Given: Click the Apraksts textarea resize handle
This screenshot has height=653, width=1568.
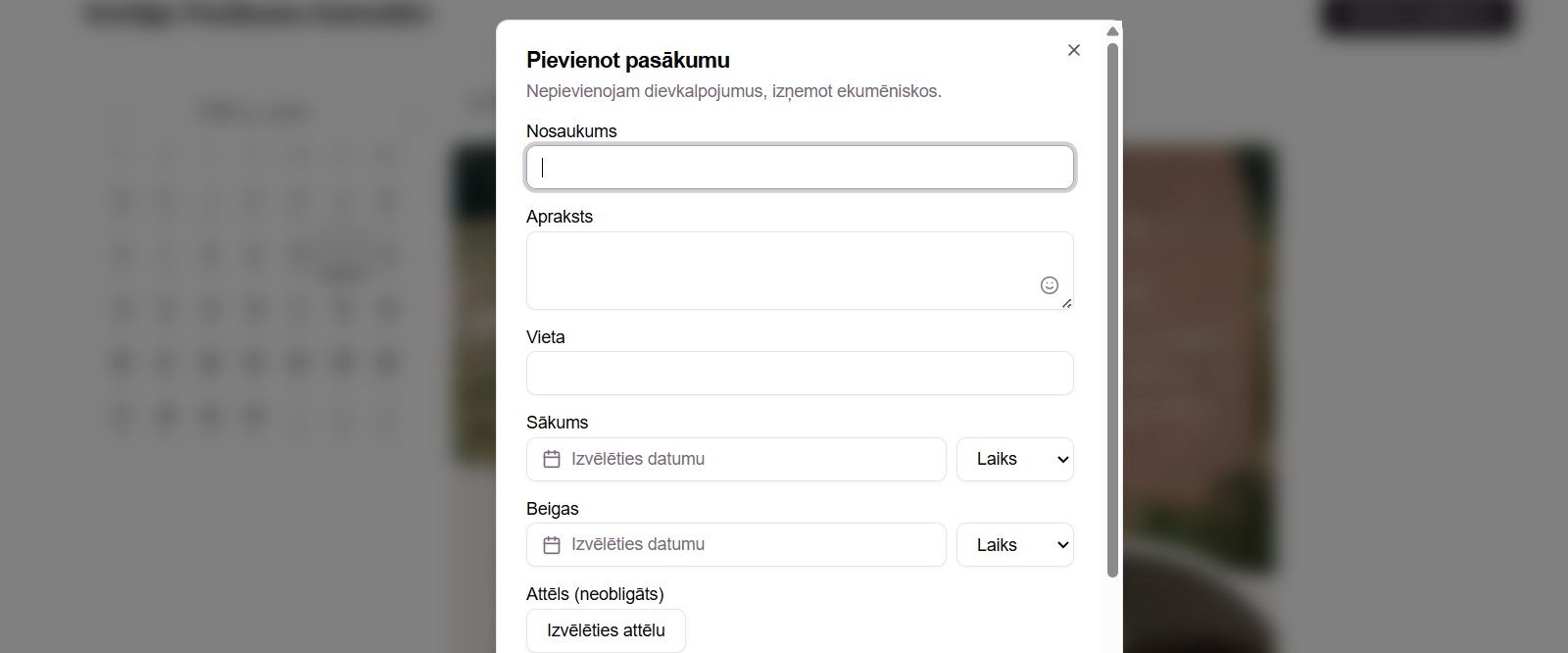Looking at the screenshot, I should click(x=1067, y=303).
